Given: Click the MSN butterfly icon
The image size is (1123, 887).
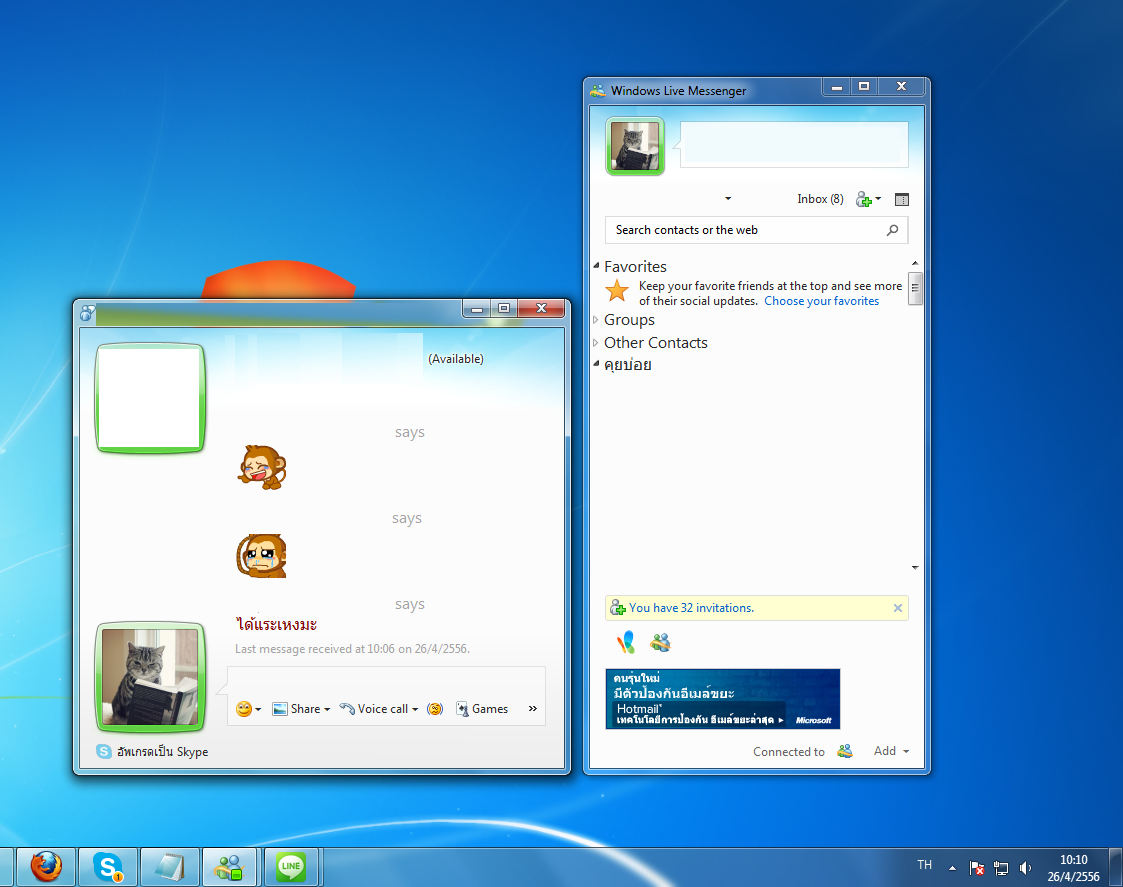Looking at the screenshot, I should pos(626,642).
